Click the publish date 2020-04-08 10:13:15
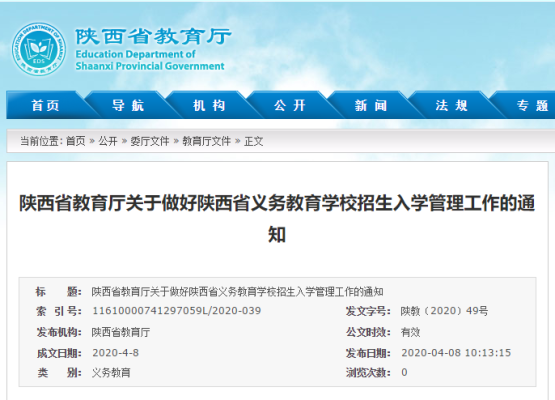 point(456,353)
